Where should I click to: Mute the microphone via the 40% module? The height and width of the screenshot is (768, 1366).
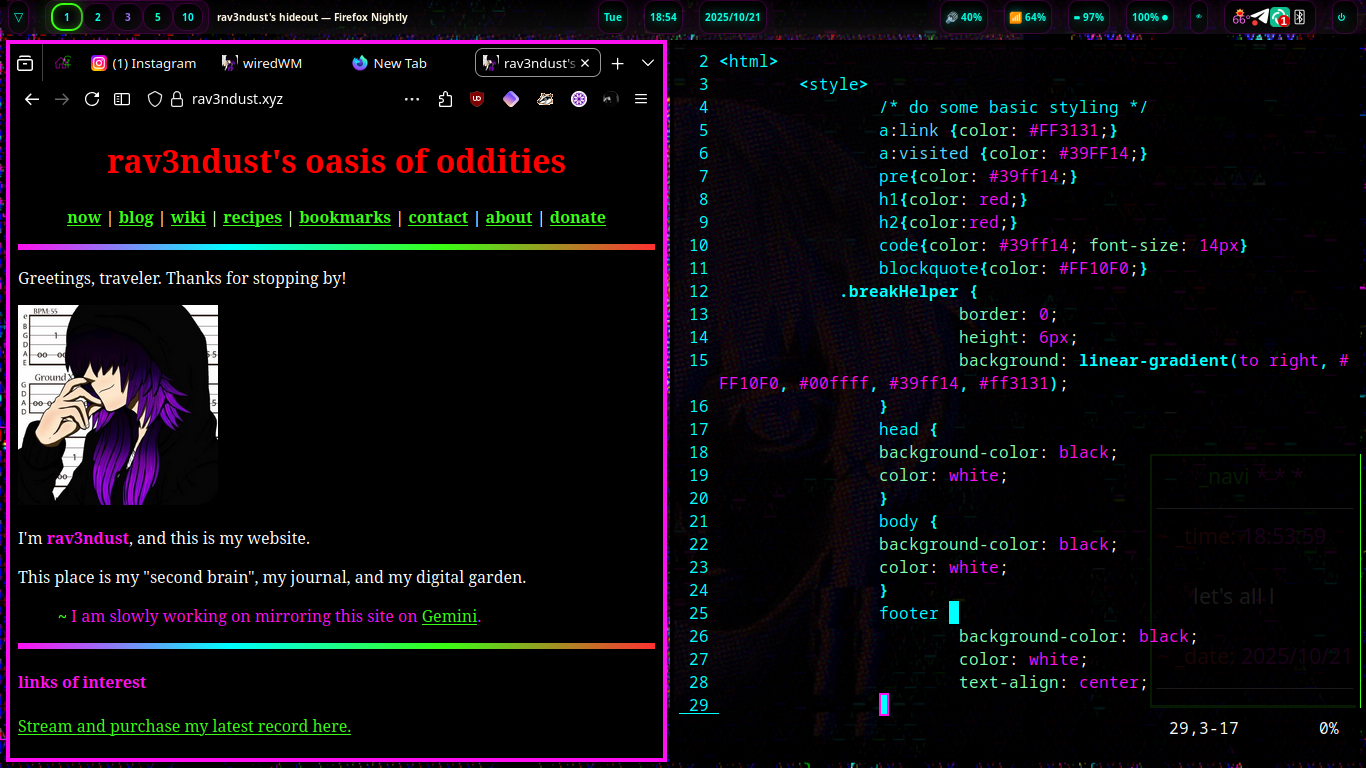(x=965, y=17)
